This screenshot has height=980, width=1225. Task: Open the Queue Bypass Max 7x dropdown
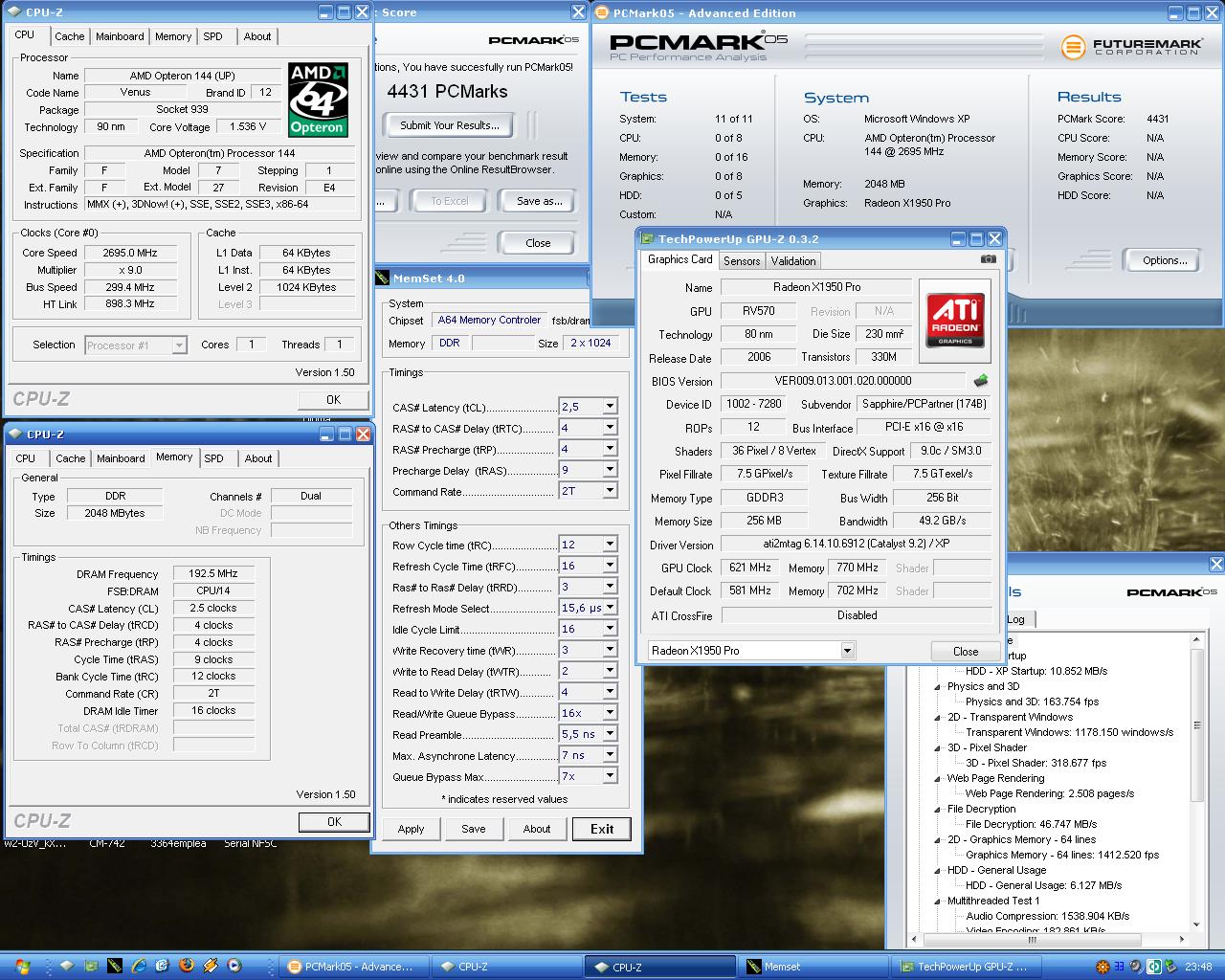tap(609, 776)
